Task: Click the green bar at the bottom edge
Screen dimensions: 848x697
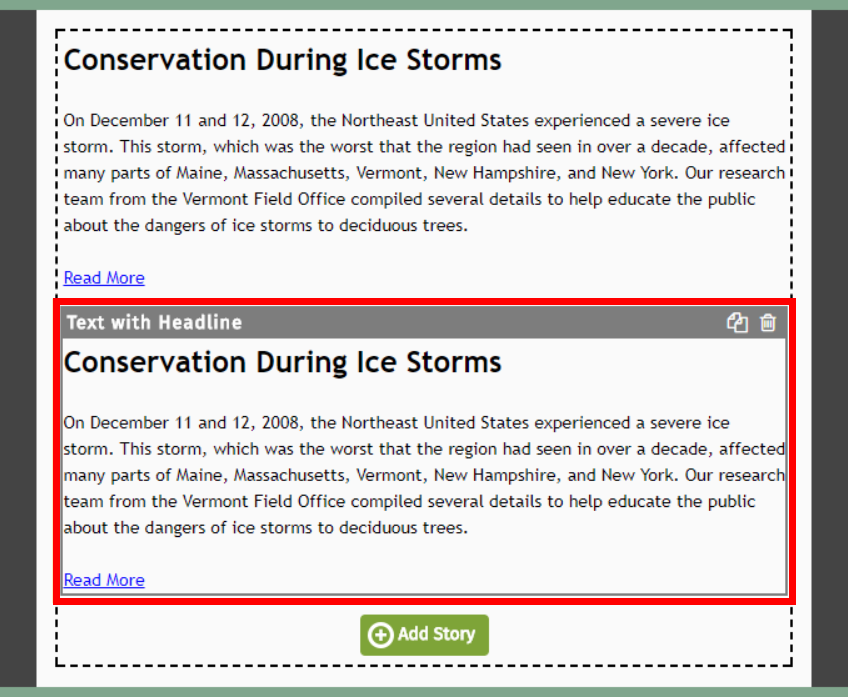Action: [x=424, y=692]
